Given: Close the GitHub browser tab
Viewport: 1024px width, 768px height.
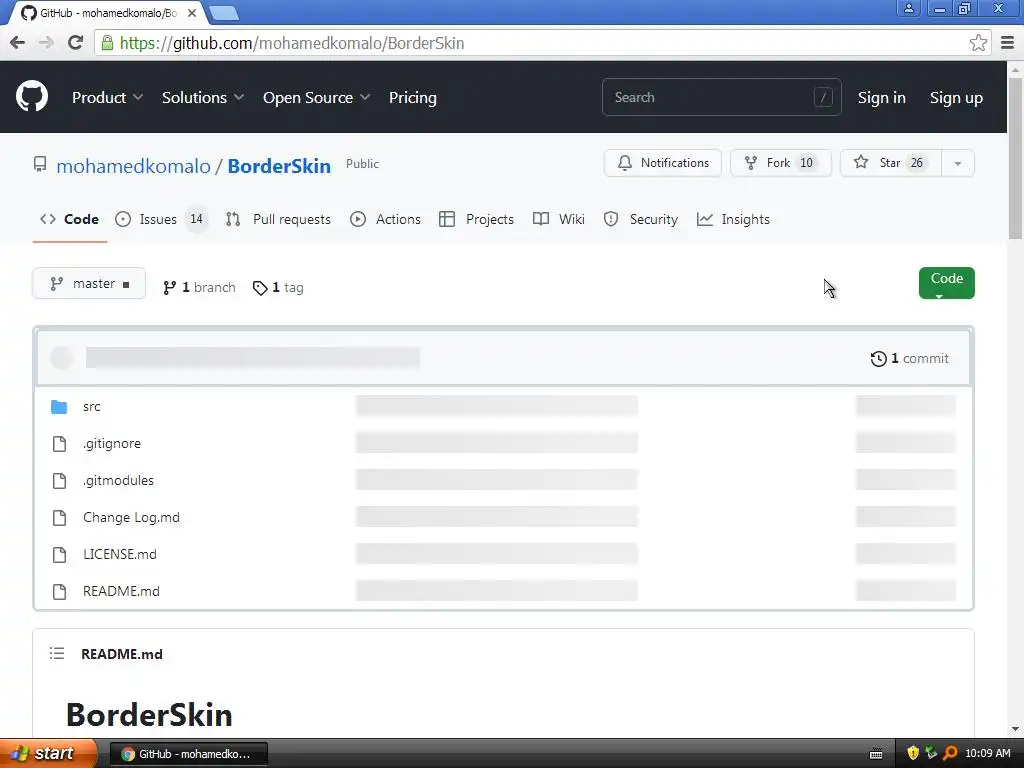Looking at the screenshot, I should click(191, 12).
